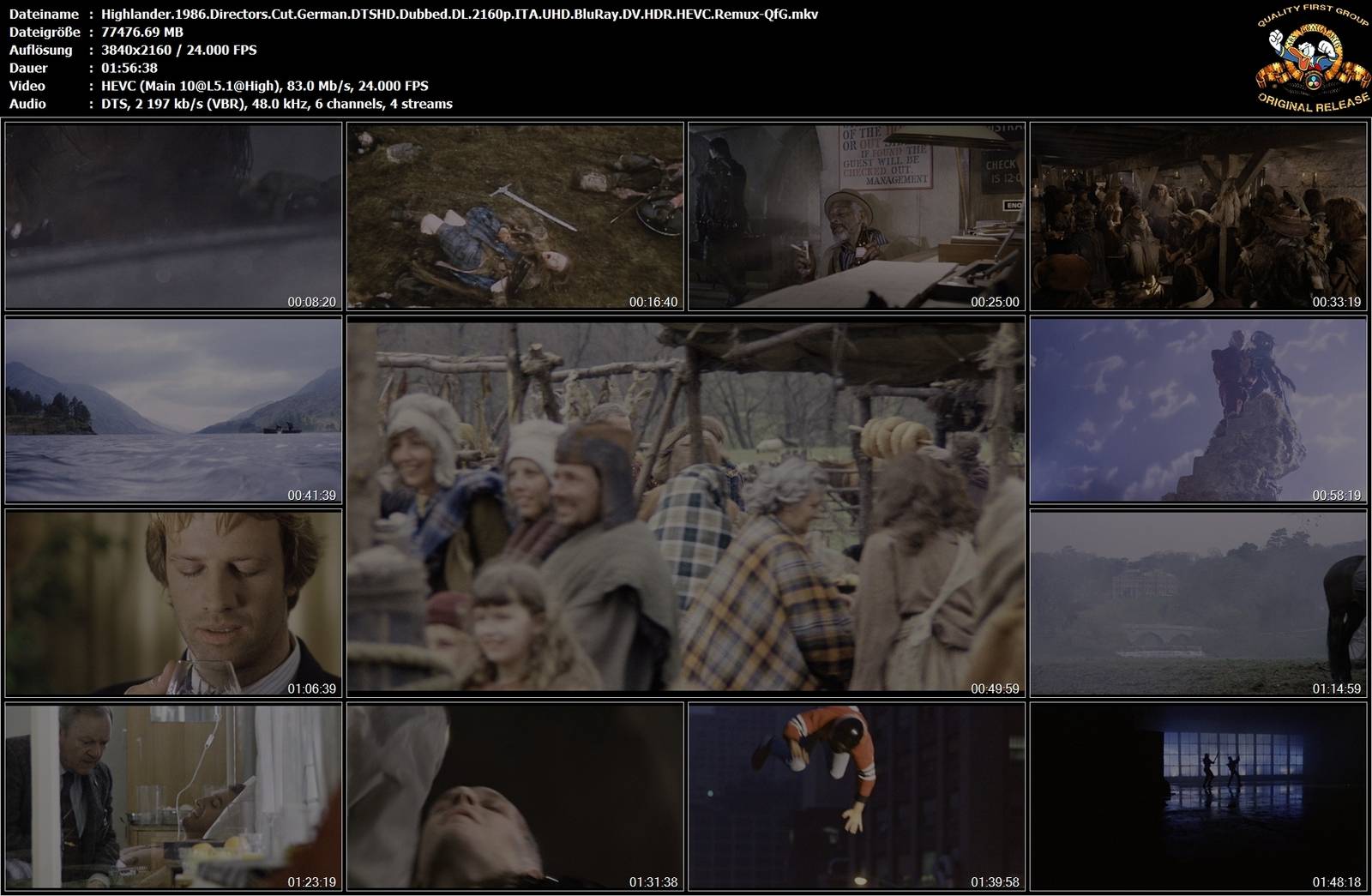This screenshot has width=1372, height=896.
Task: Click the HEVC video codec line
Action: coord(264,86)
